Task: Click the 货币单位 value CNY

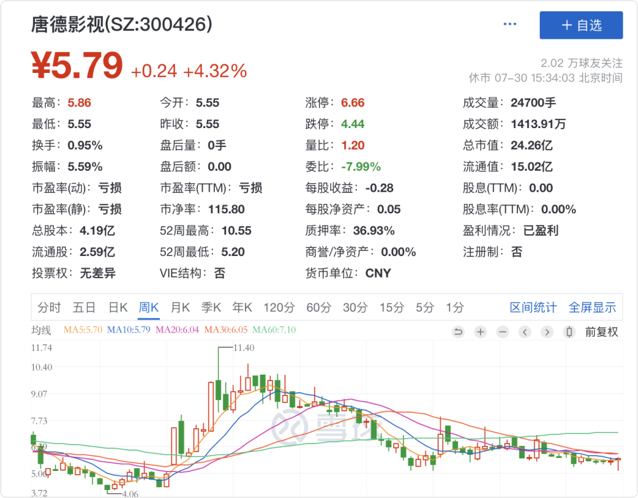Action: [378, 273]
